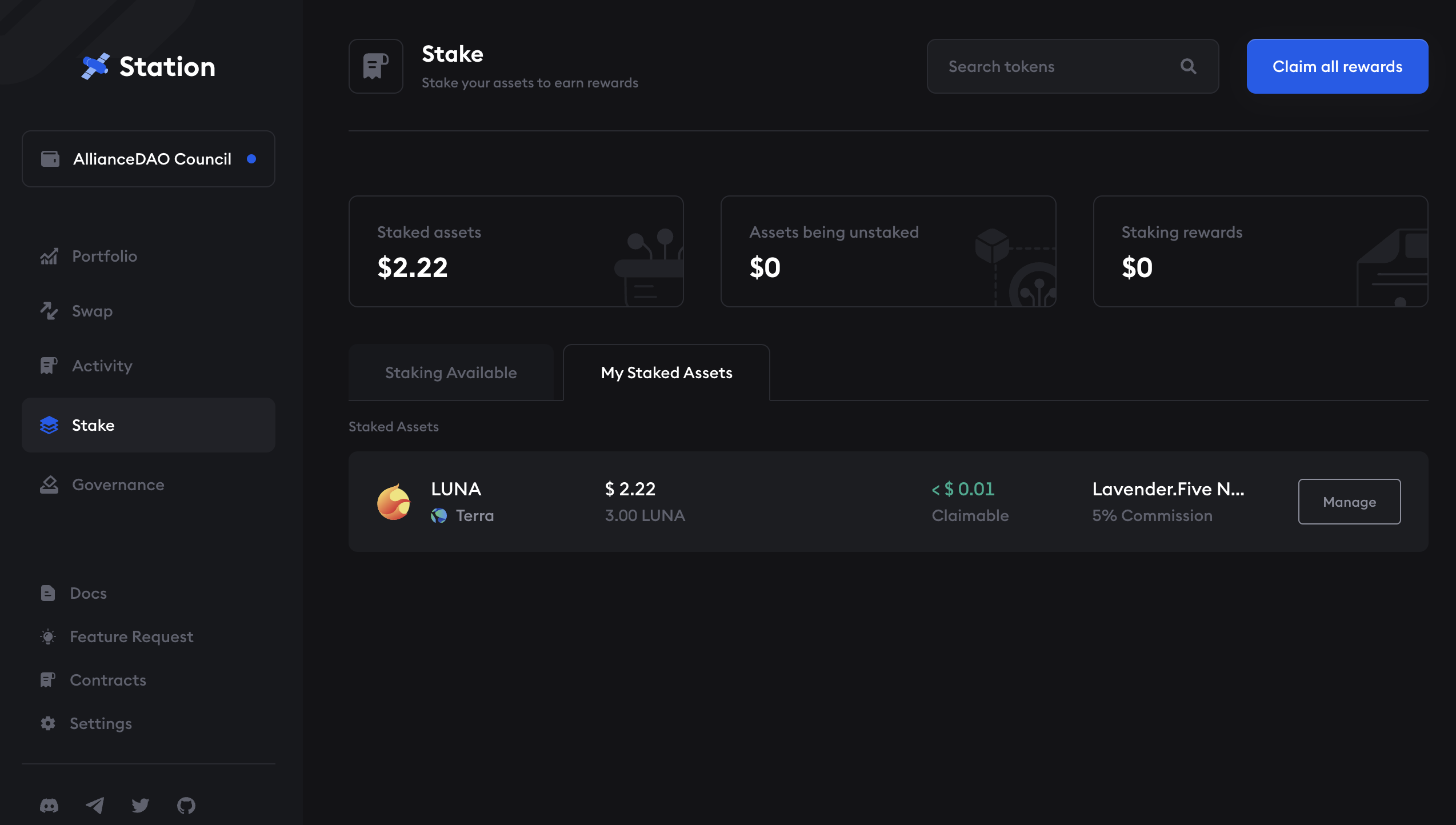The height and width of the screenshot is (825, 1456).
Task: Open the Telegram link icon
Action: (x=95, y=805)
